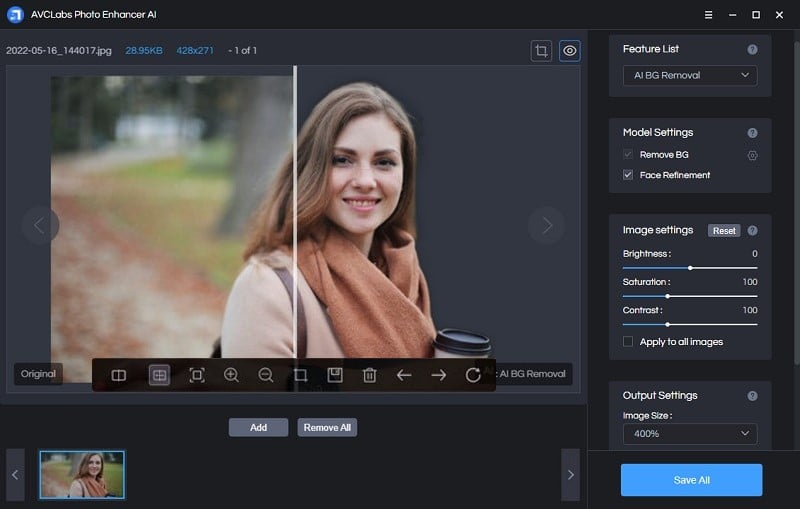
Task: Zoom out using the magnifier minus icon
Action: tap(266, 375)
